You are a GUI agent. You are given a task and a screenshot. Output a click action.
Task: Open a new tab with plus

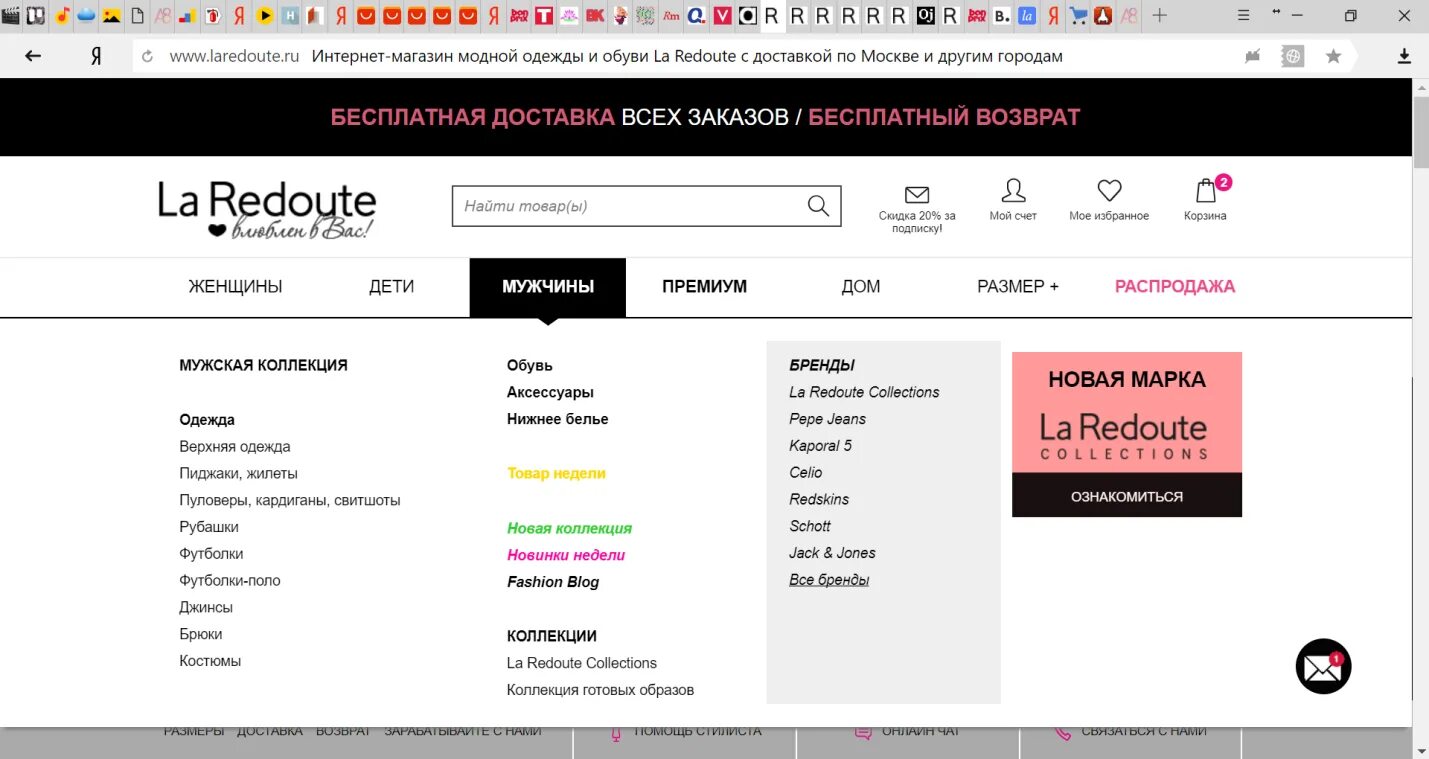point(1159,16)
